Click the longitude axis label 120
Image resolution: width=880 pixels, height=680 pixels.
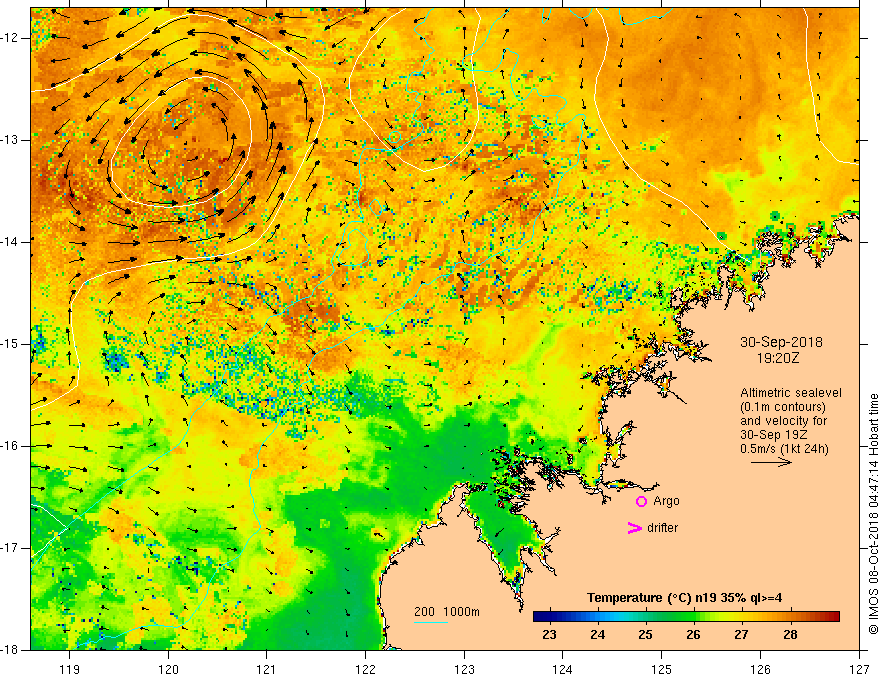(168, 669)
